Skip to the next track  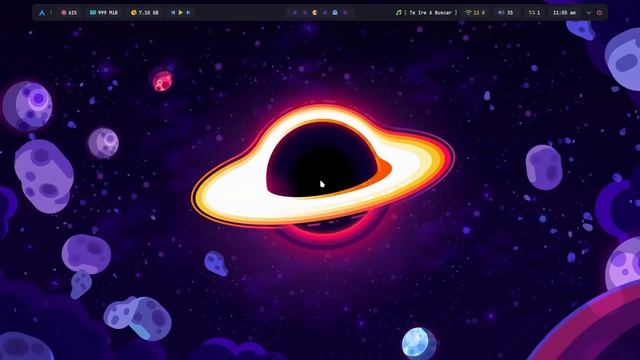click(x=188, y=13)
